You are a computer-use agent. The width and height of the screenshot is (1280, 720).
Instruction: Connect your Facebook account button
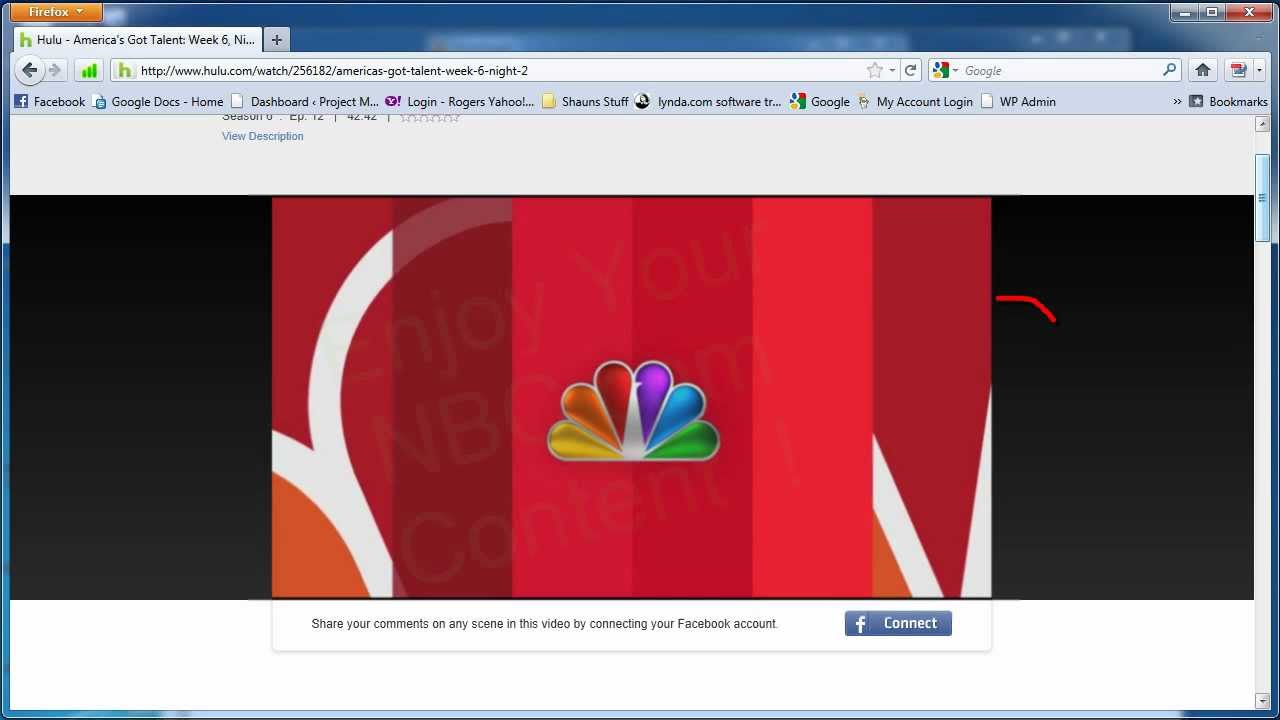point(898,623)
